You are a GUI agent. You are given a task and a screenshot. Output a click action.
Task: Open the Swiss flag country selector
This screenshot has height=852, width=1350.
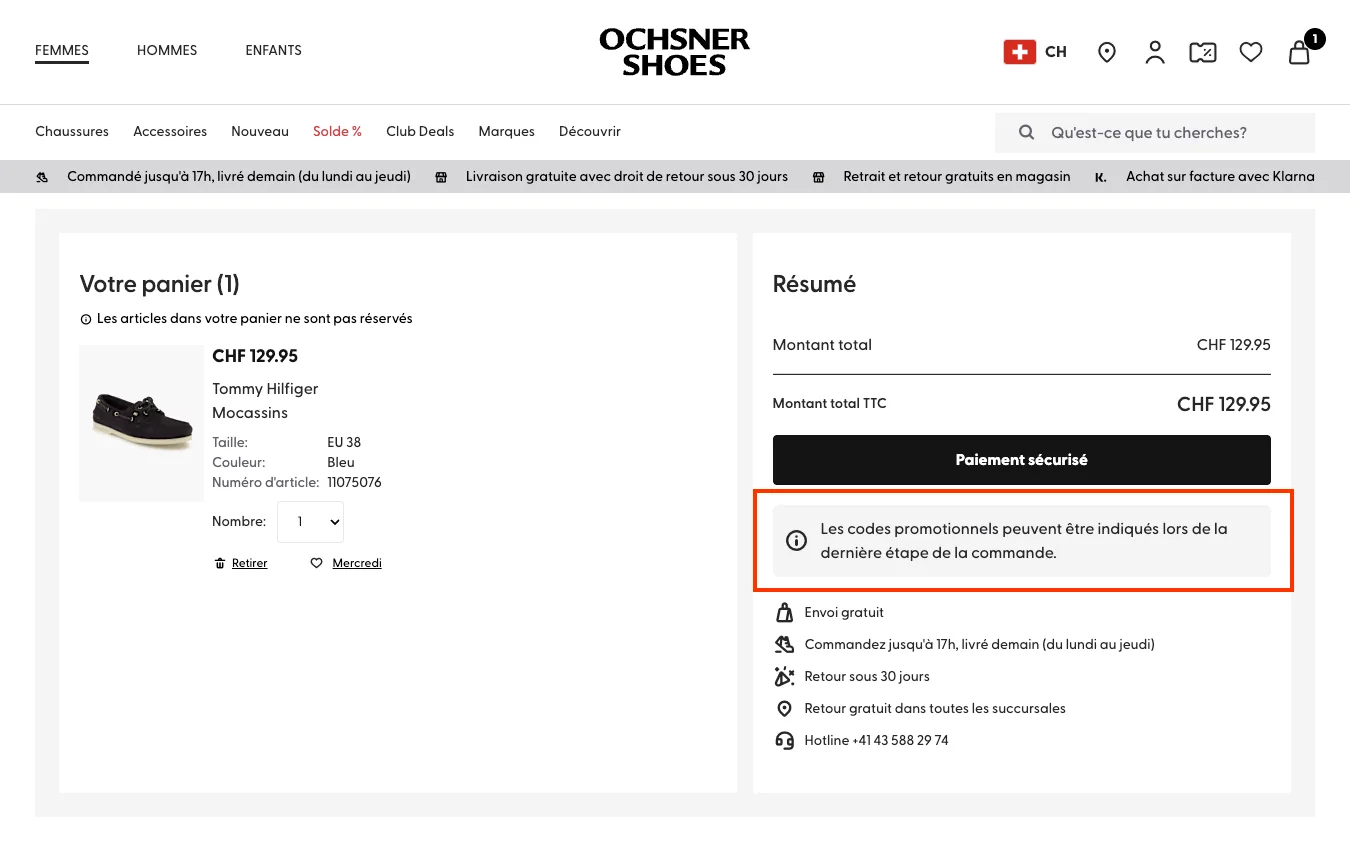pos(1019,52)
